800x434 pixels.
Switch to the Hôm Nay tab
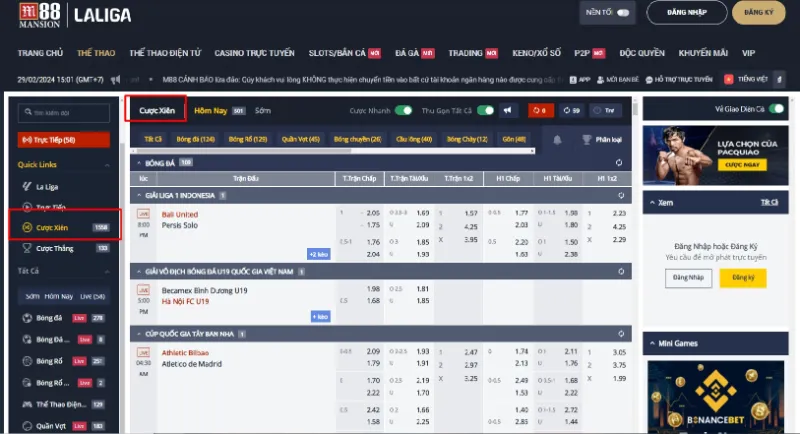pyautogui.click(x=210, y=111)
